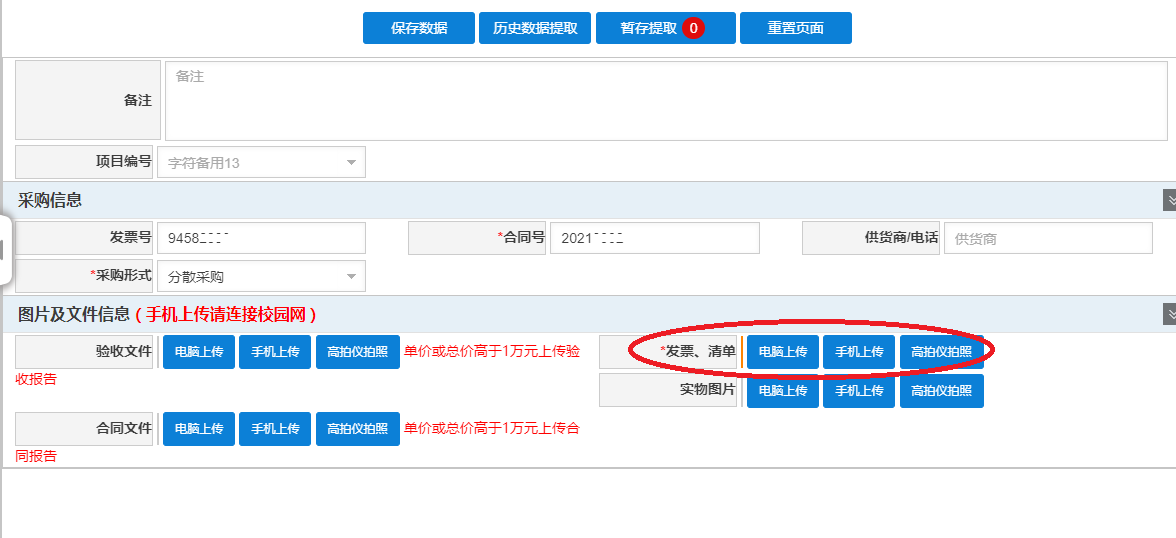The height and width of the screenshot is (538, 1176).
Task: Click the 合同号 input field
Action: click(654, 238)
